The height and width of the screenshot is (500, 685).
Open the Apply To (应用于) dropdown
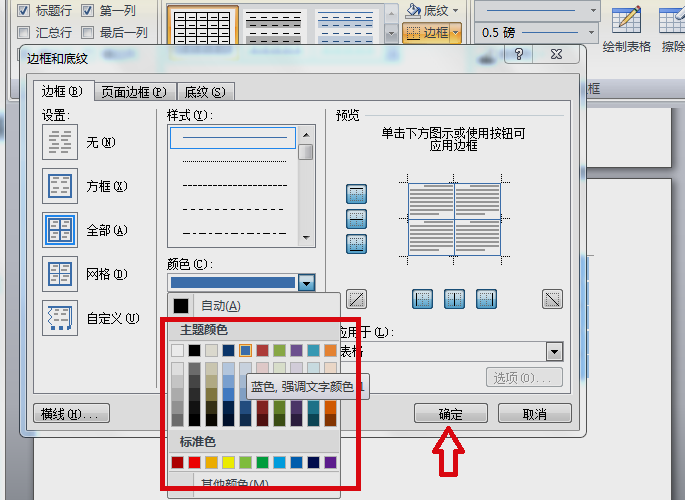(x=554, y=352)
